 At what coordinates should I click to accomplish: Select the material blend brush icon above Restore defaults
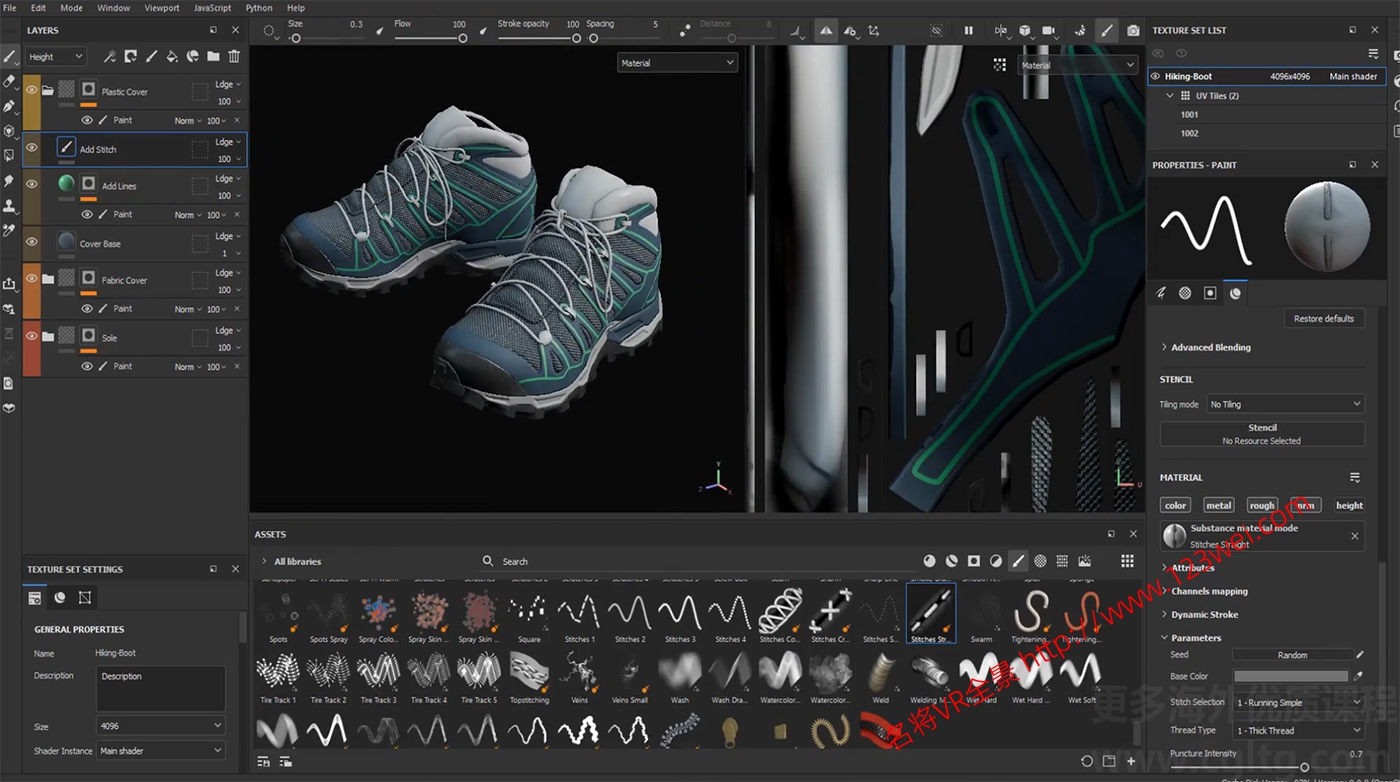pyautogui.click(x=1235, y=292)
